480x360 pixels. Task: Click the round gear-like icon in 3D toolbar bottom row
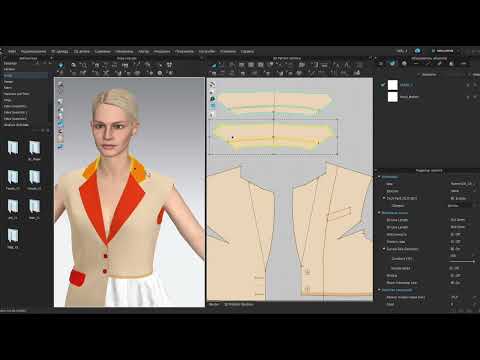point(160,73)
